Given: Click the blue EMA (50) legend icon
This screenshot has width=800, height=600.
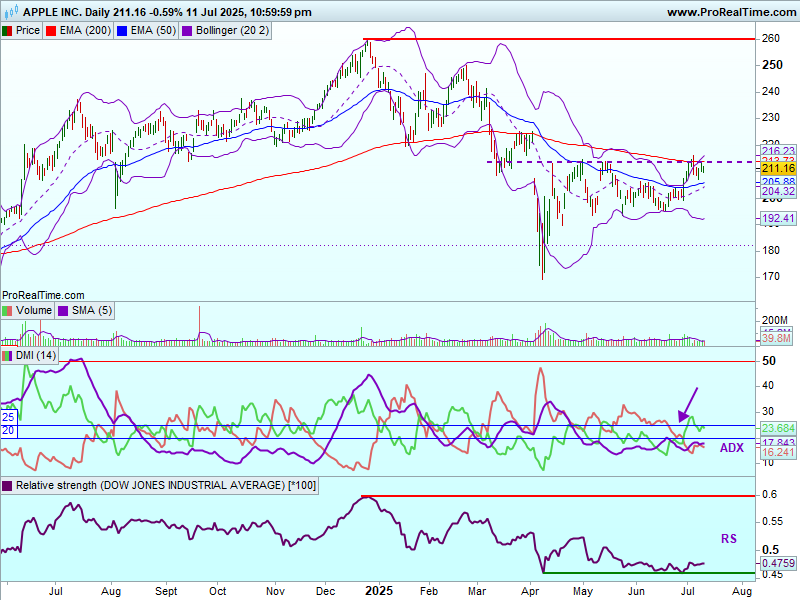Looking at the screenshot, I should pos(122,31).
